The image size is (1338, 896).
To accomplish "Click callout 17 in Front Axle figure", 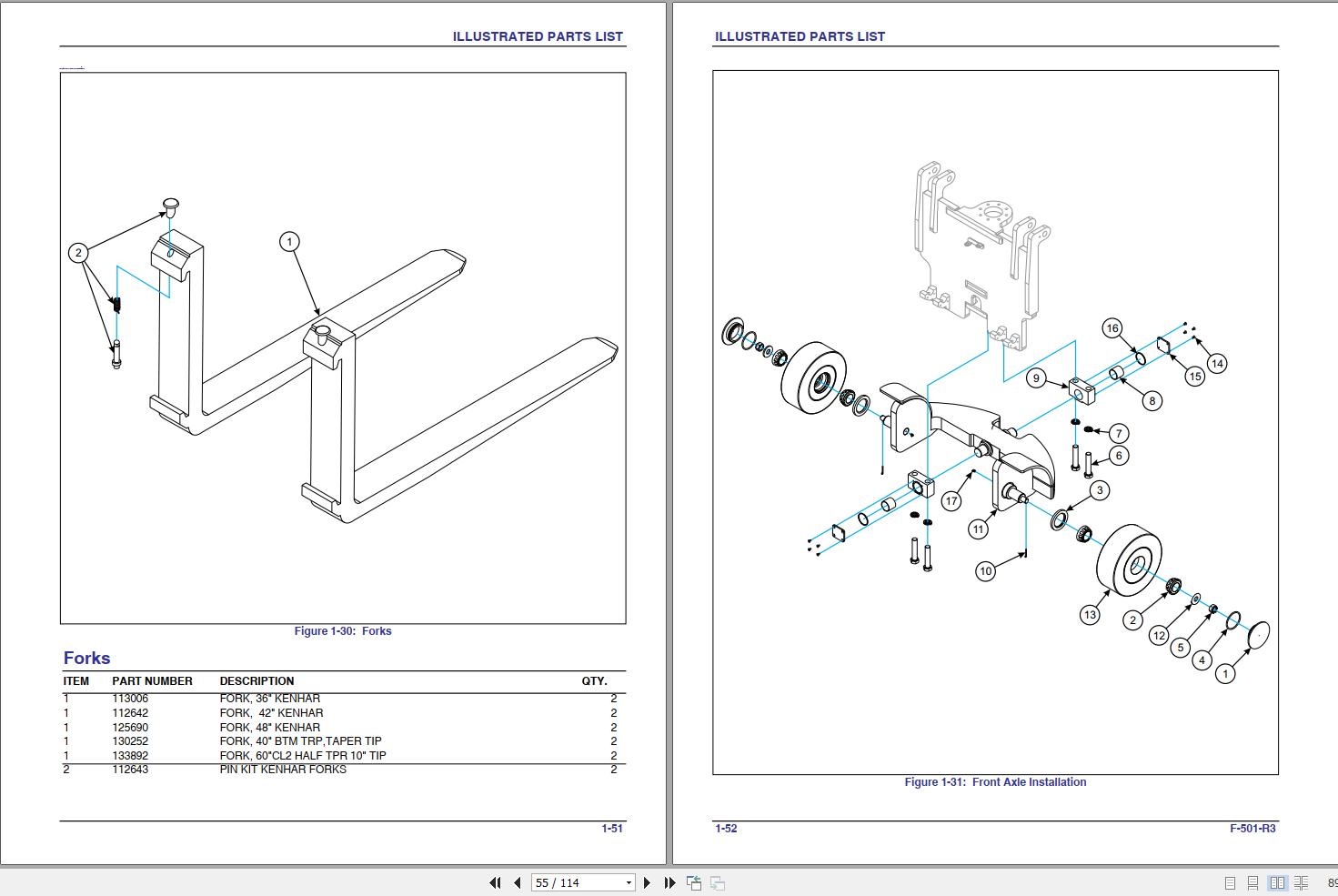I will pyautogui.click(x=951, y=501).
